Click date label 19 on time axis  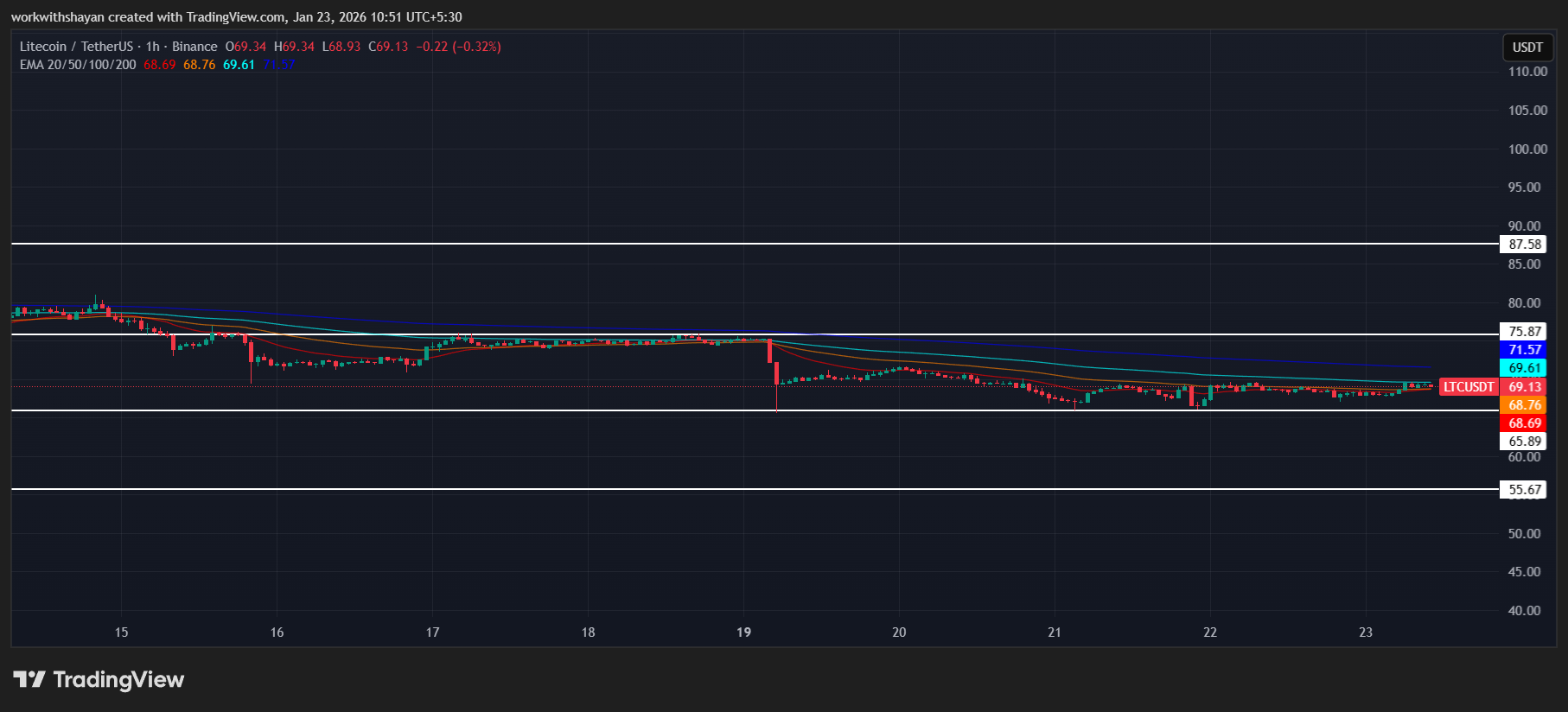click(x=743, y=633)
